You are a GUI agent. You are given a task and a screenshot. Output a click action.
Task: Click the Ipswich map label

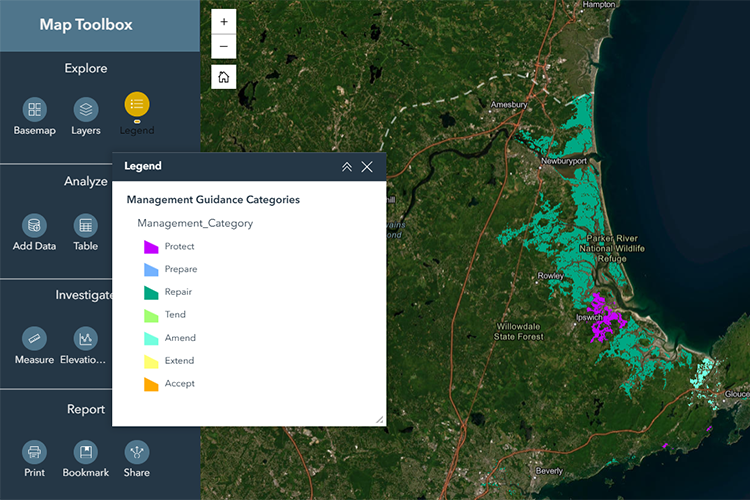tap(589, 317)
